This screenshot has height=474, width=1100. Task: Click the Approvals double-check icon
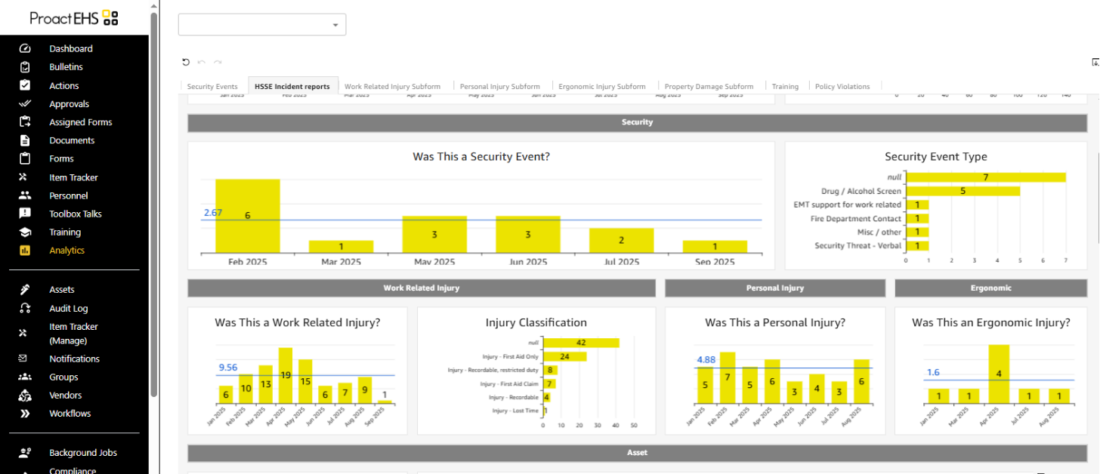click(25, 104)
